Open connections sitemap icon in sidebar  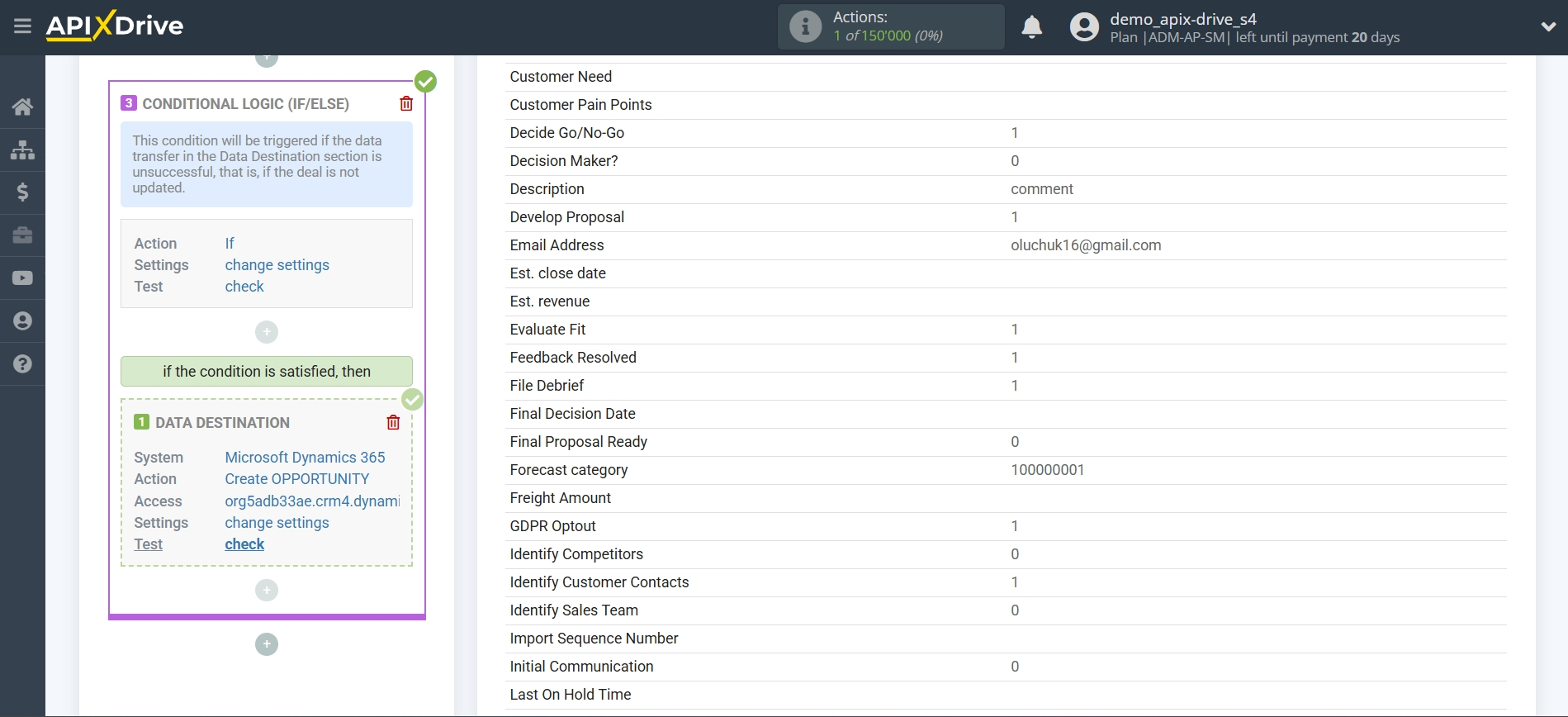click(x=22, y=150)
